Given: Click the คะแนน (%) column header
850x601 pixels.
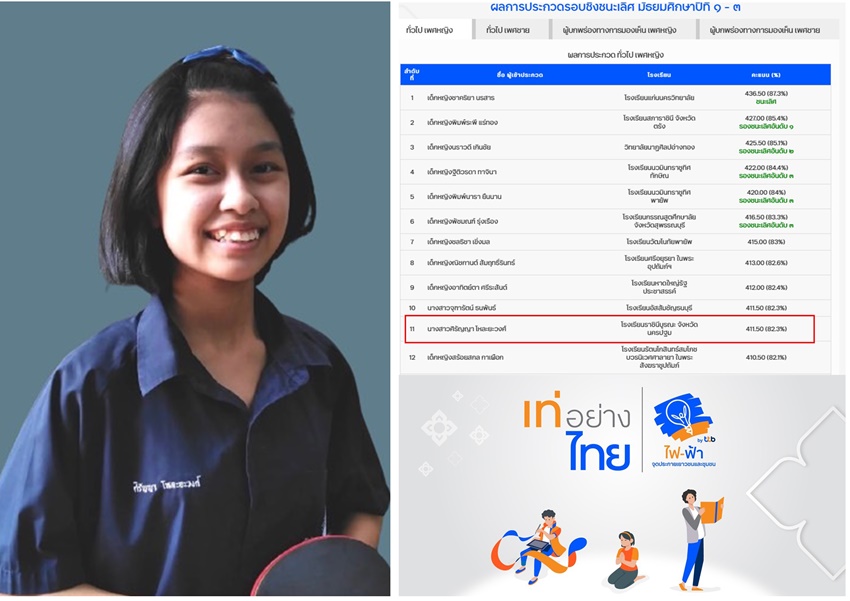Looking at the screenshot, I should pos(765,75).
